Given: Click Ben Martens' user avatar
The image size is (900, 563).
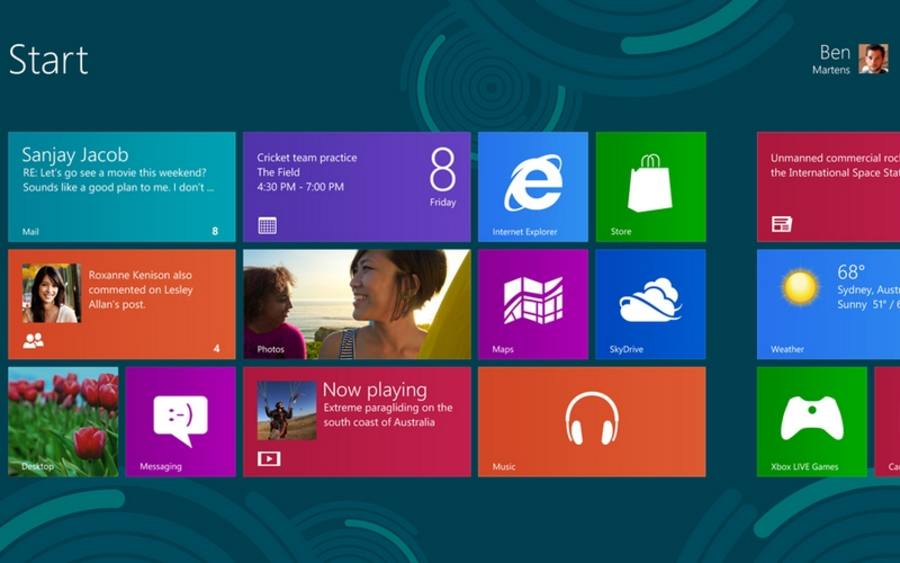Looking at the screenshot, I should (873, 59).
